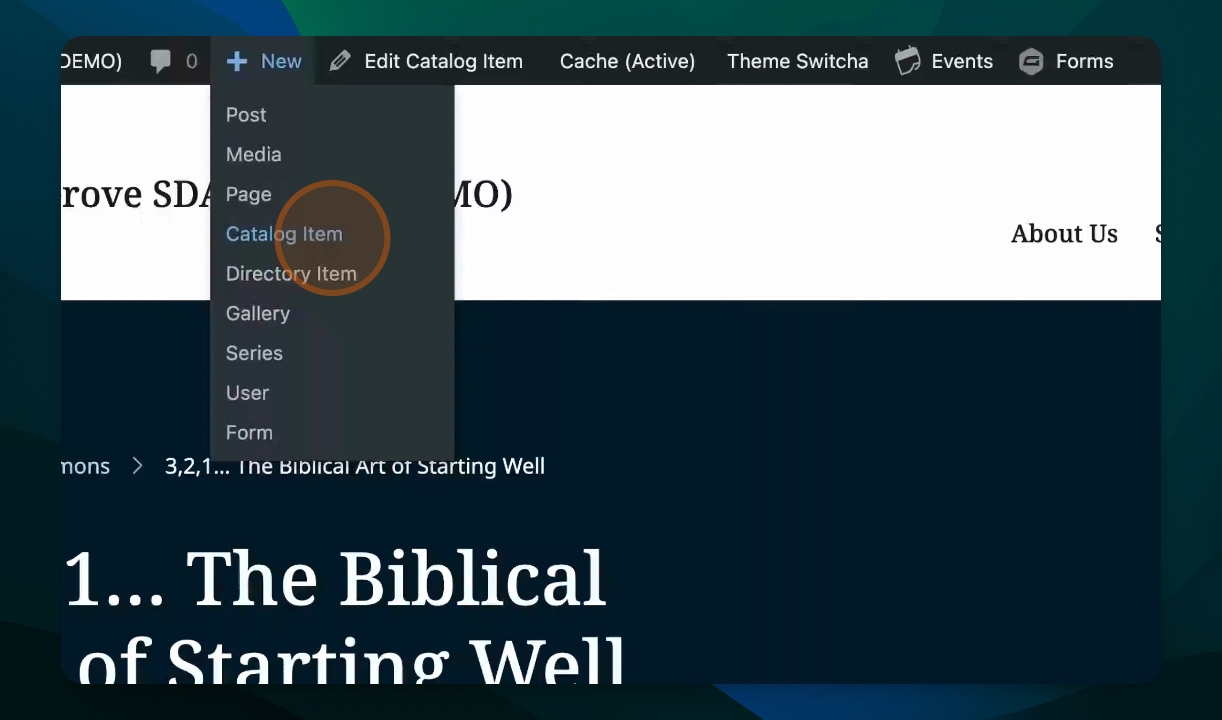This screenshot has width=1222, height=720.
Task: Select User from the New menu
Action: (247, 393)
